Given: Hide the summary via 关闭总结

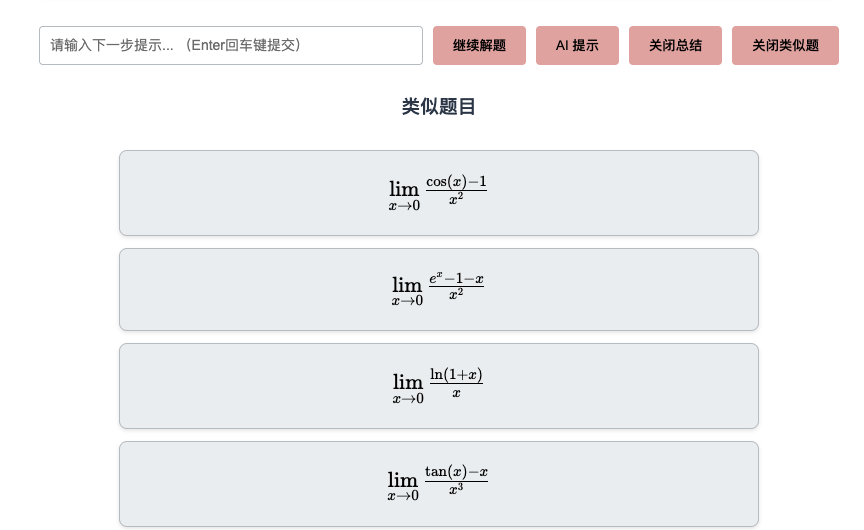Looking at the screenshot, I should pos(675,45).
